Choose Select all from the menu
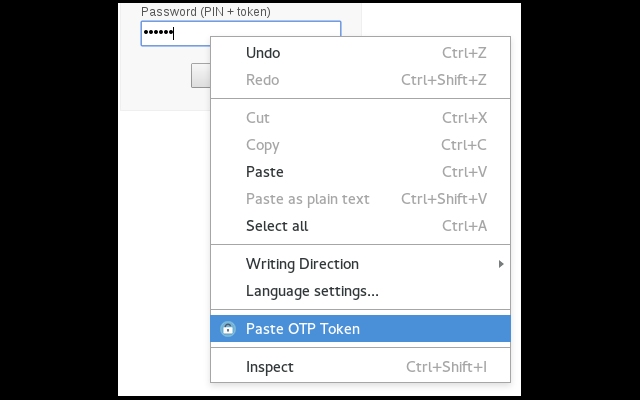 coord(360,226)
